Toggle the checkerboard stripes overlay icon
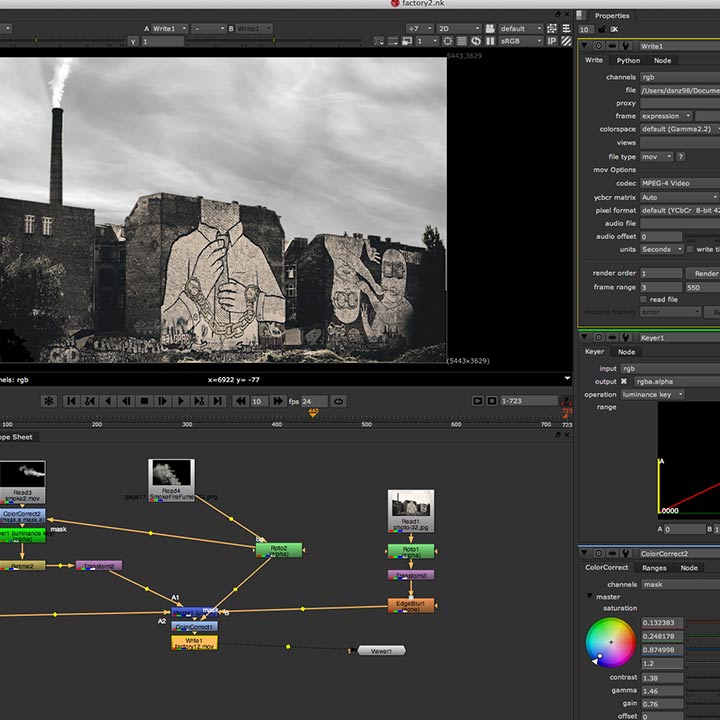720x720 pixels. pyautogui.click(x=567, y=41)
